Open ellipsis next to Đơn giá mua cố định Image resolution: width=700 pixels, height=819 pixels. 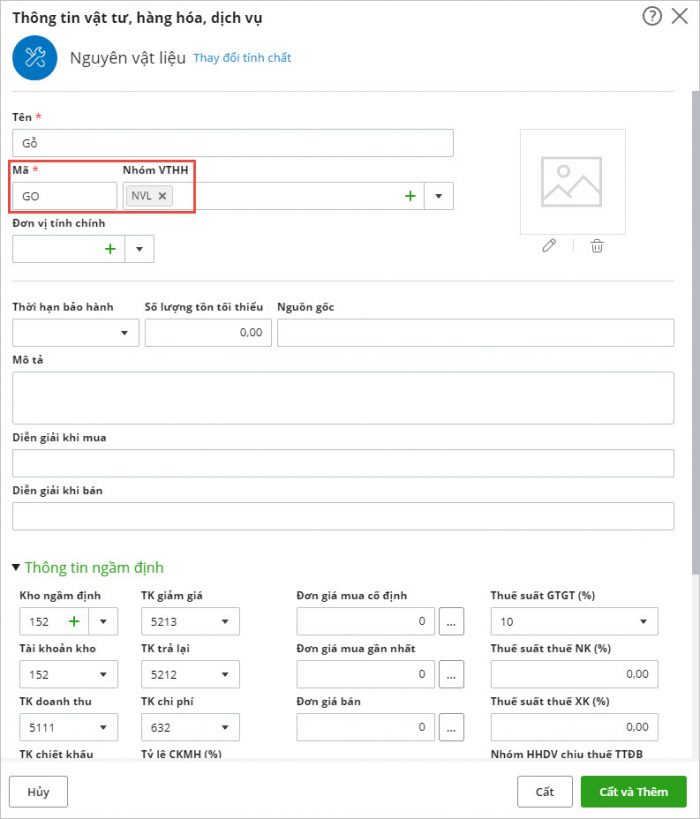click(x=451, y=622)
